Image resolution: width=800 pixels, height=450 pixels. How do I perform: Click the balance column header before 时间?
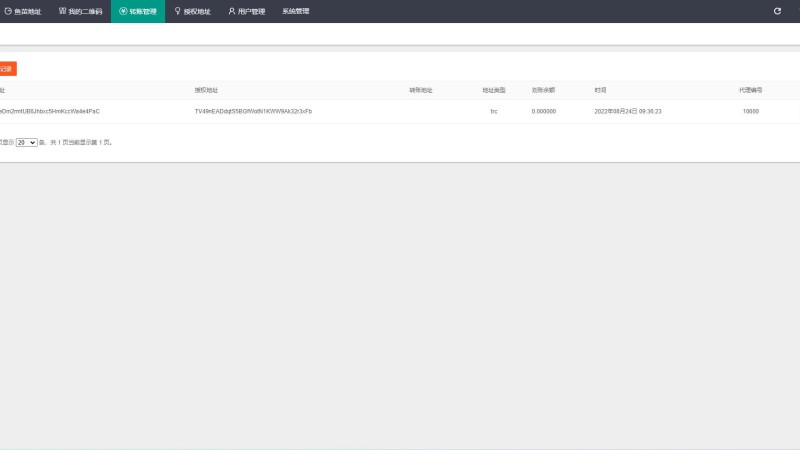543,90
